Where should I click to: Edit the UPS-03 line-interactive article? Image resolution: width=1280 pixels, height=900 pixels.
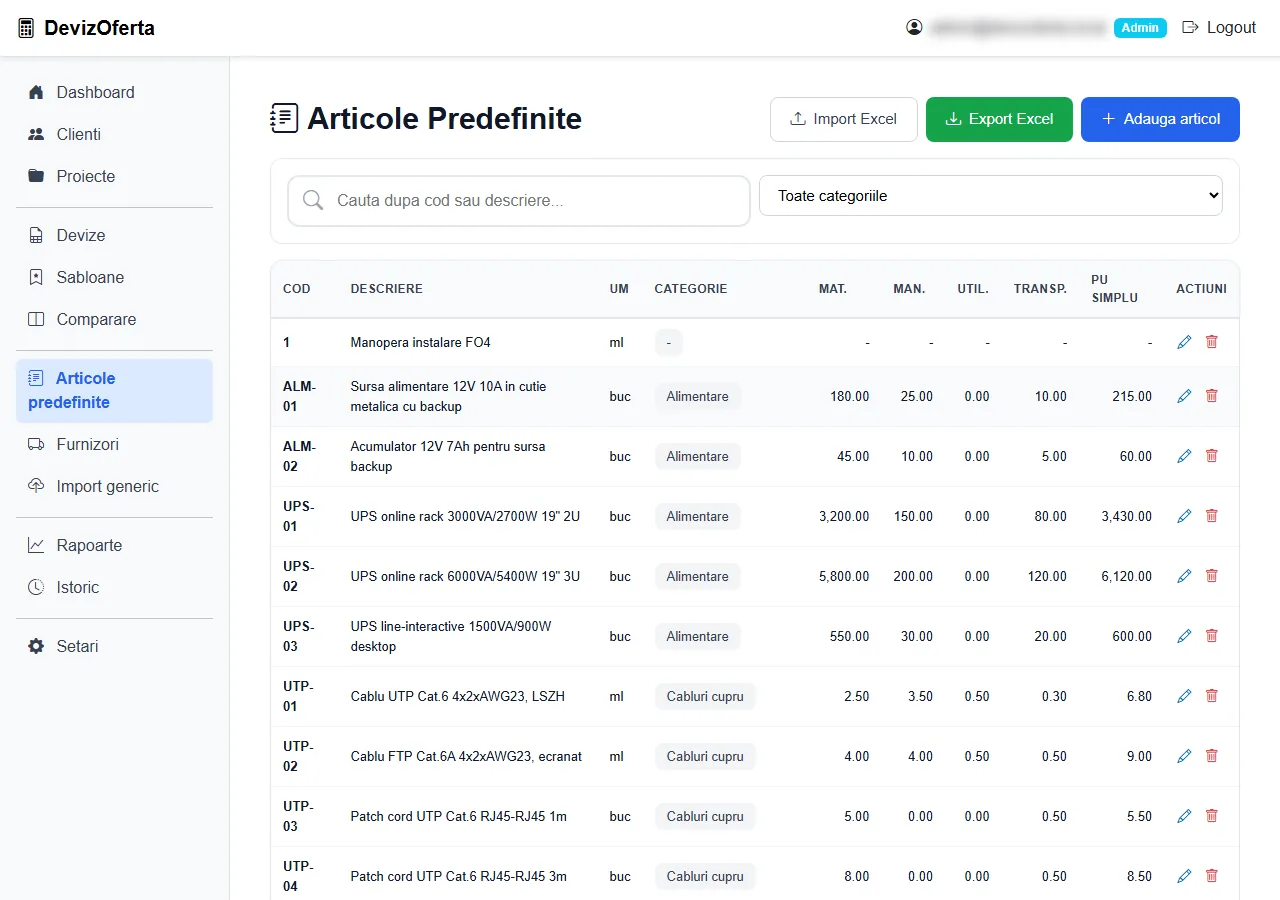[x=1184, y=636]
